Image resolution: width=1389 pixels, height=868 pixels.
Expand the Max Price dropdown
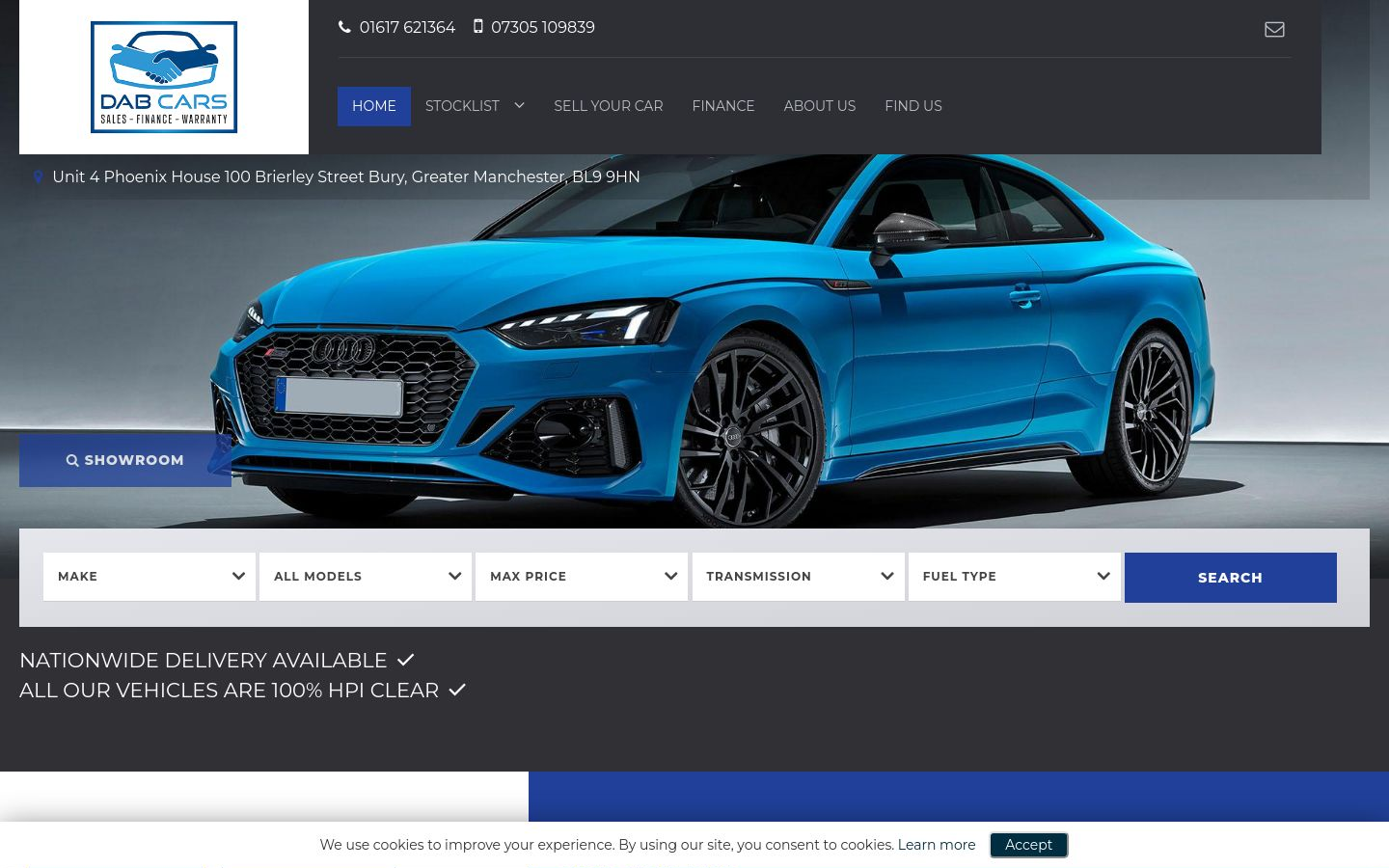(582, 577)
